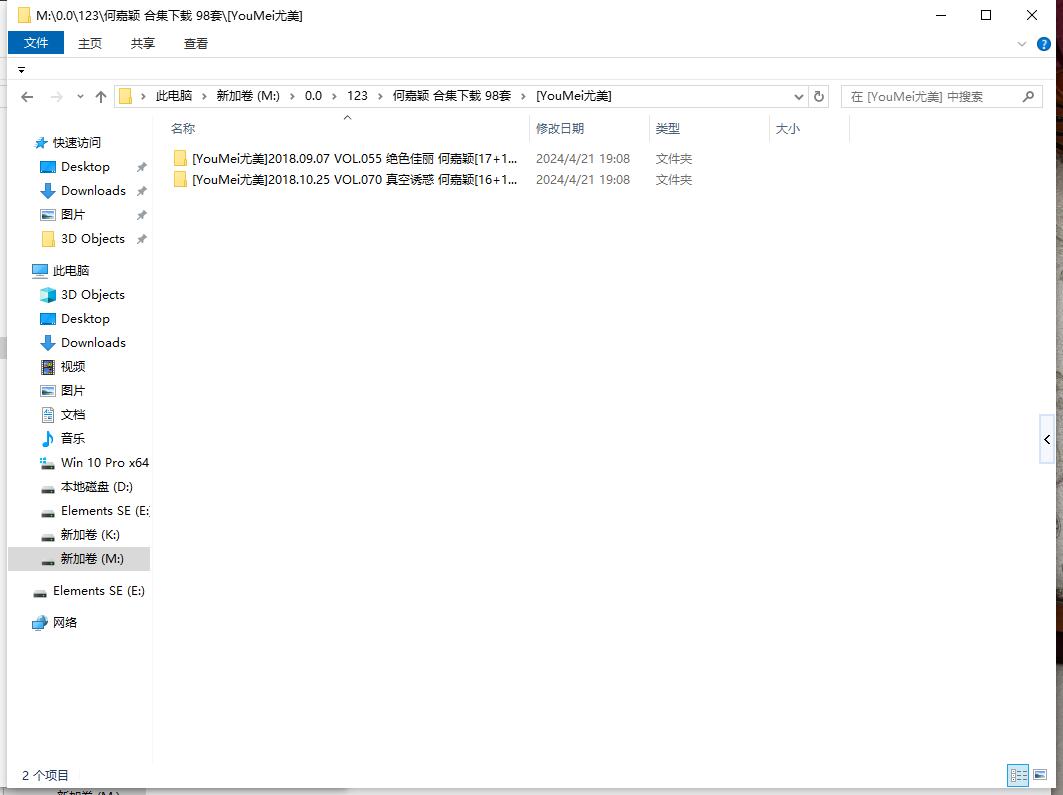Click the folder icon in address bar

(x=125, y=97)
